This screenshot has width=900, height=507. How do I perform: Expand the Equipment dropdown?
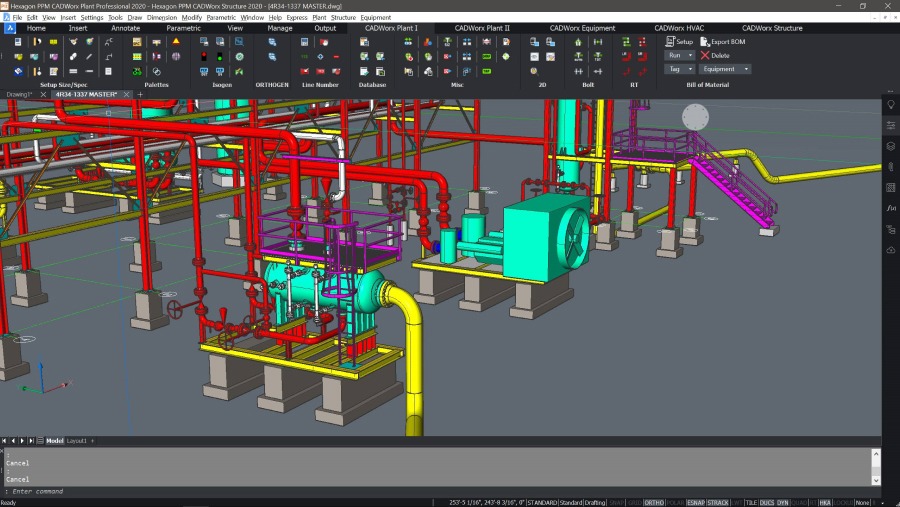point(726,69)
